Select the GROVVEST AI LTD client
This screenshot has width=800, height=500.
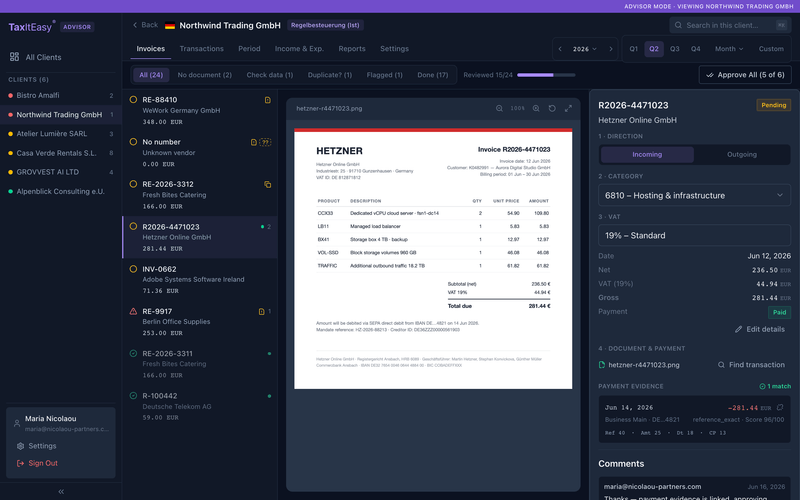pyautogui.click(x=61, y=172)
